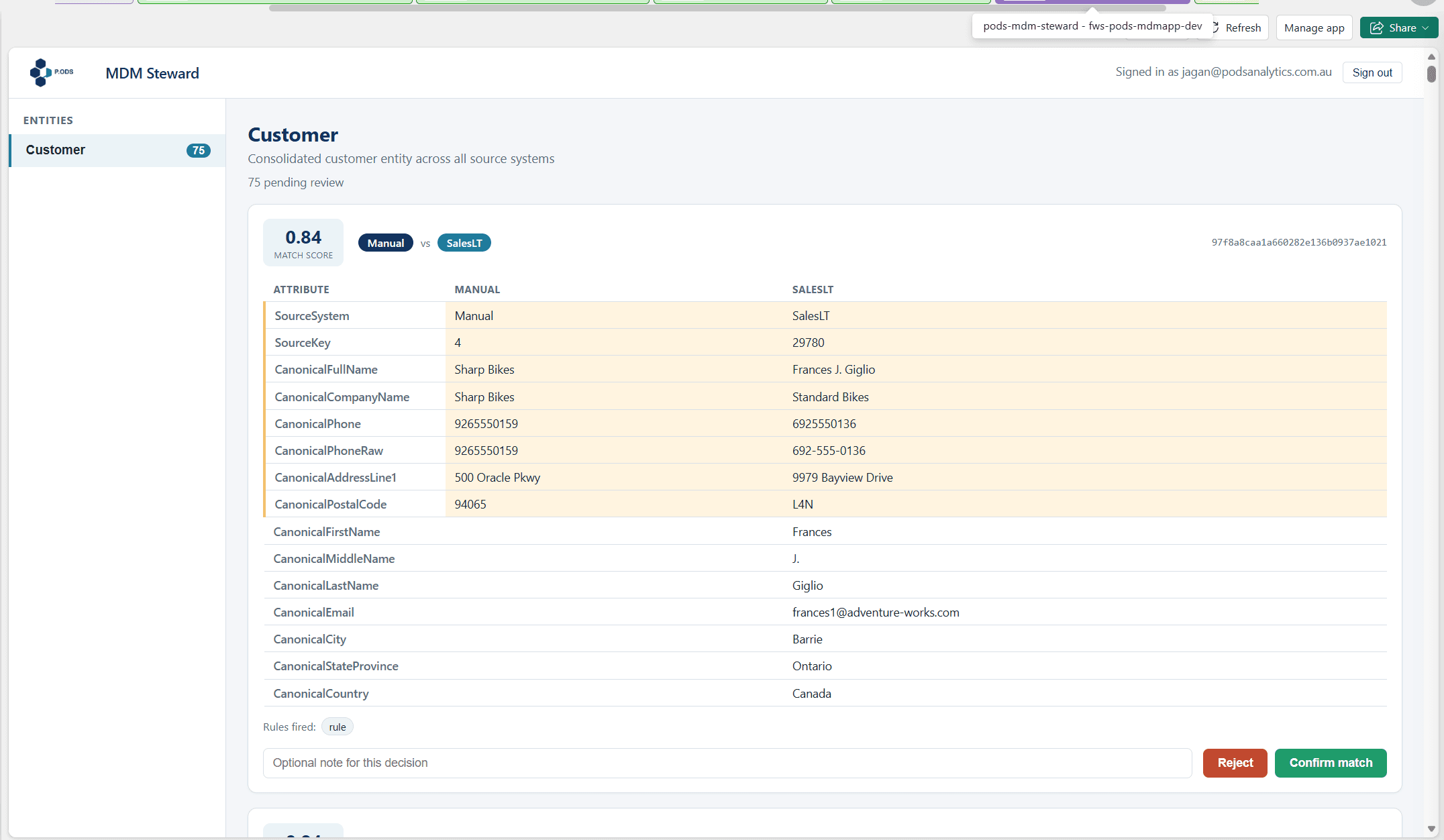Viewport: 1444px width, 840px height.
Task: Click the MDM Steward app title
Action: pos(152,73)
